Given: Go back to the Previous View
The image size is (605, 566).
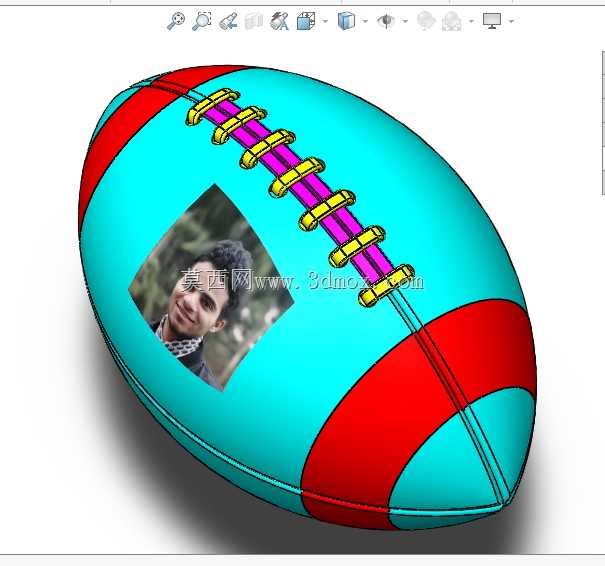Looking at the screenshot, I should click(x=228, y=21).
